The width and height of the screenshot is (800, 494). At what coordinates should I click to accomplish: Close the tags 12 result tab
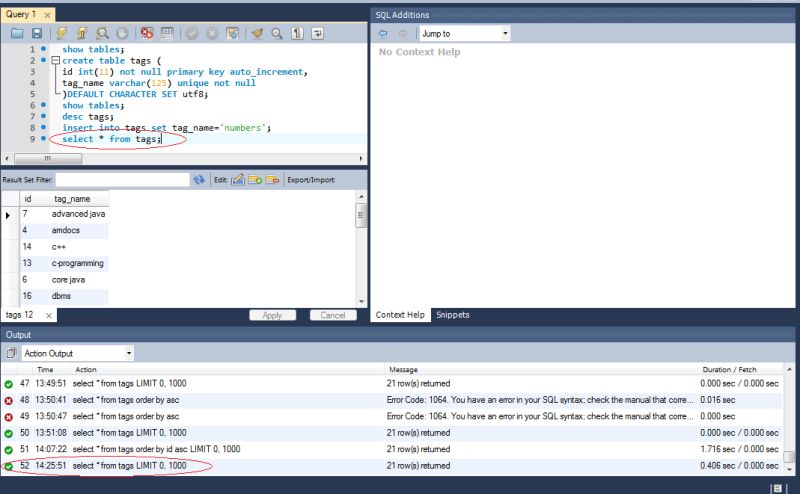coord(49,316)
